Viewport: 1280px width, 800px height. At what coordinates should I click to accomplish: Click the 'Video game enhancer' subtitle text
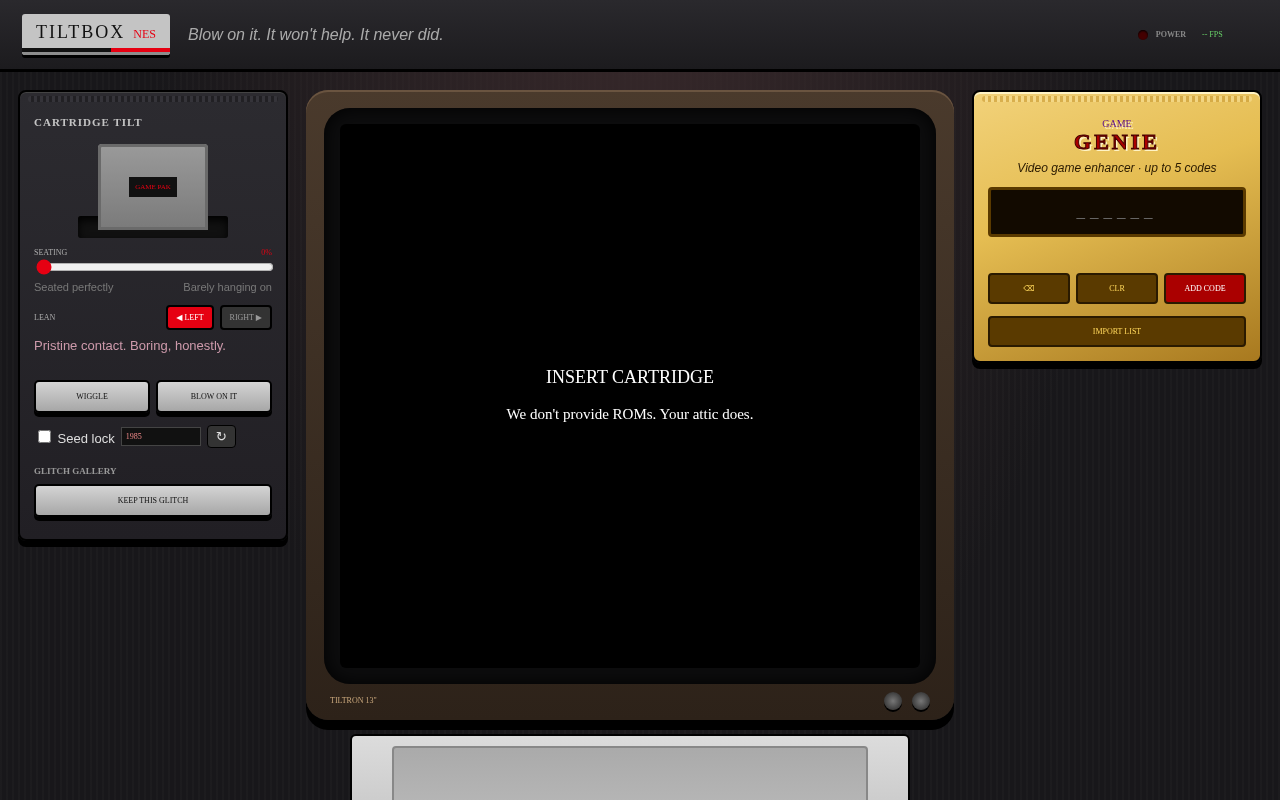pos(1117,168)
